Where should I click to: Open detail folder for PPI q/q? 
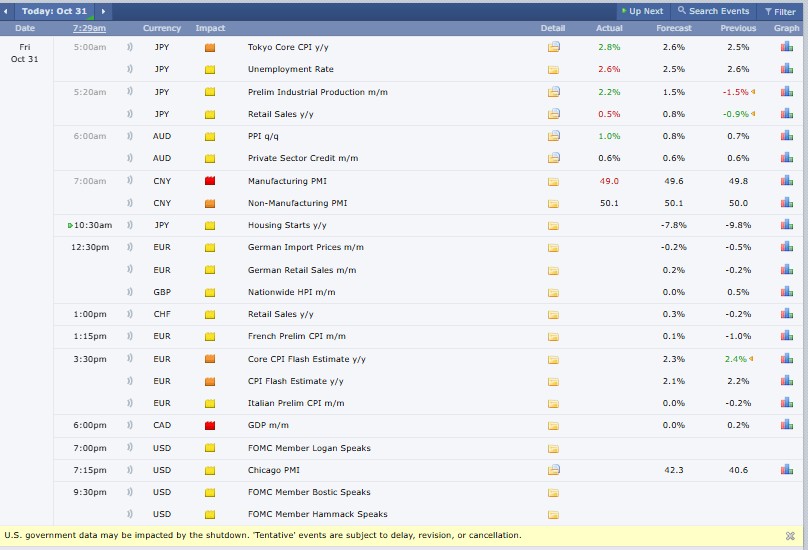[553, 136]
